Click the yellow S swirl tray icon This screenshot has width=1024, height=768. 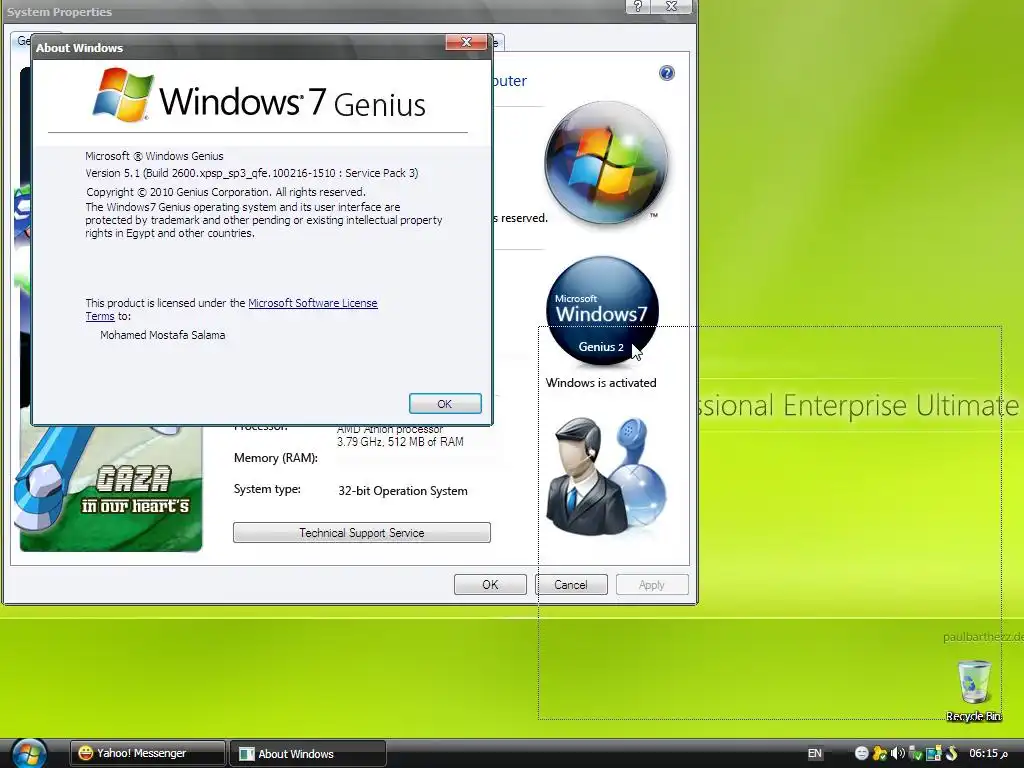click(951, 753)
